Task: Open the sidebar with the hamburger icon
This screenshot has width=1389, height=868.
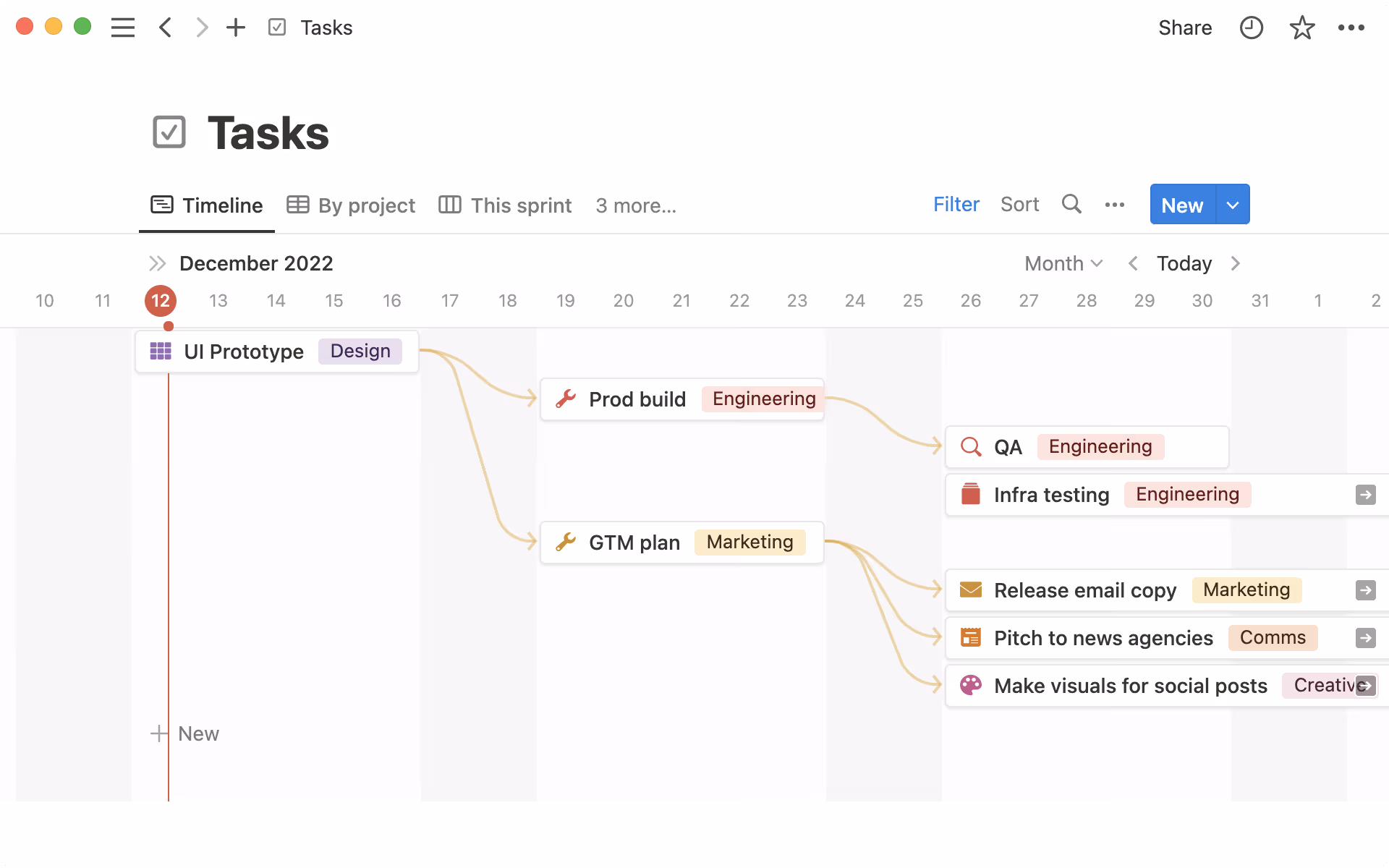Action: coord(123,27)
